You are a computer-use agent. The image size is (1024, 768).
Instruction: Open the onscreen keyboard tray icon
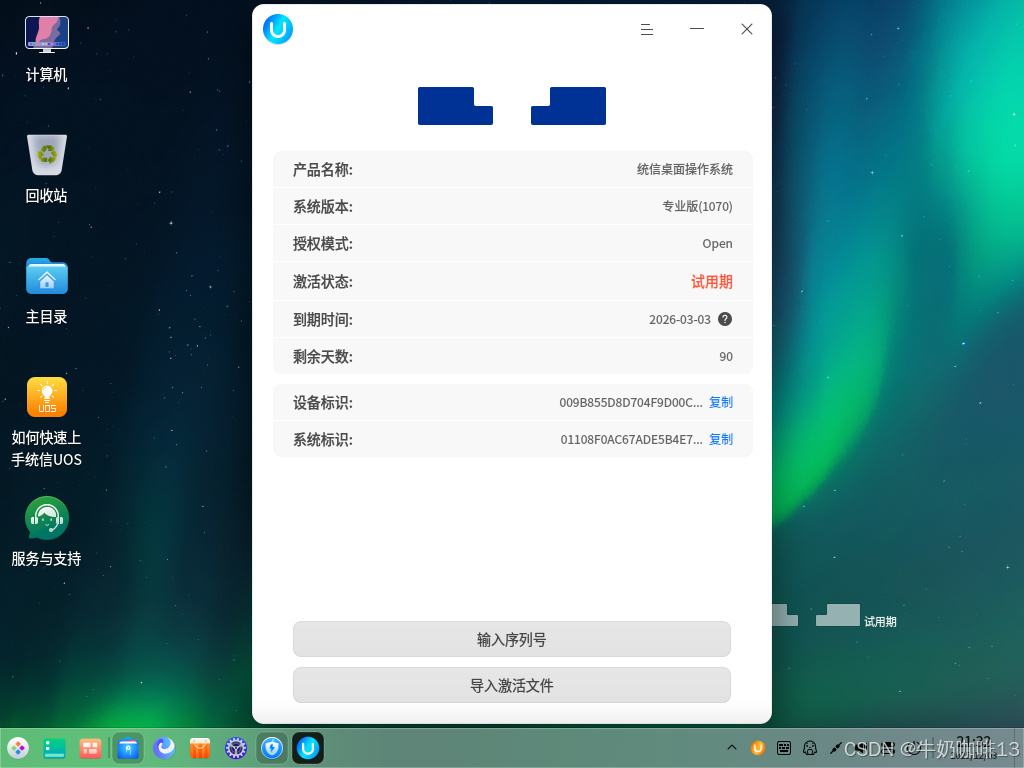tap(784, 748)
